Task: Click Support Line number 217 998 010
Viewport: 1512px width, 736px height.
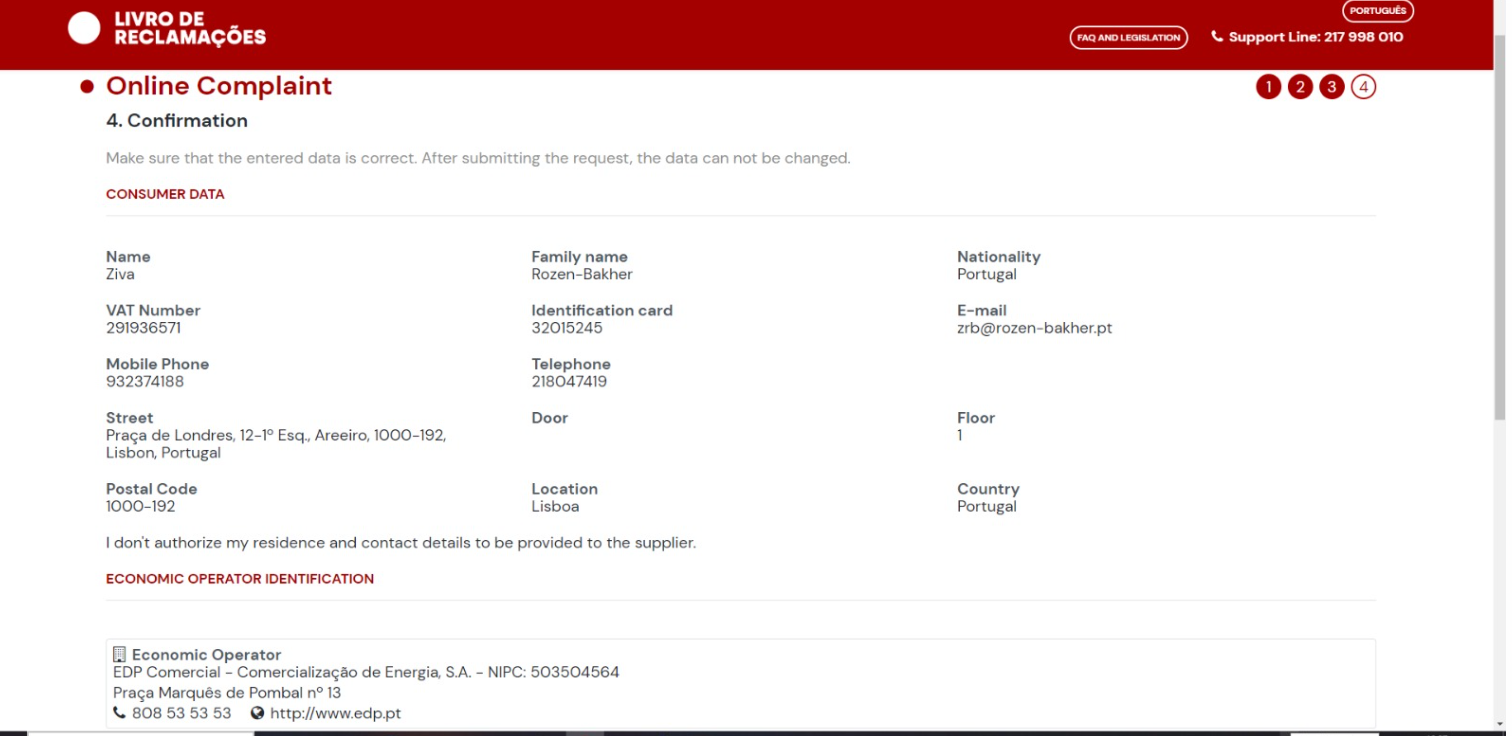Action: [x=1363, y=37]
